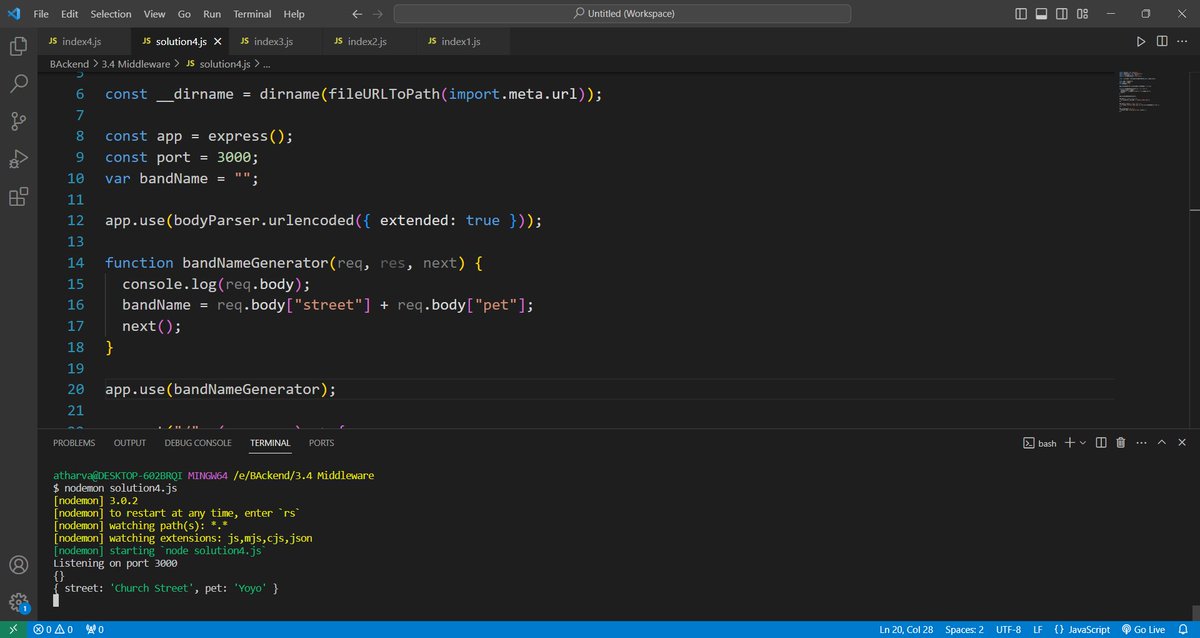1200x638 pixels.
Task: Open the terminal launch profile dropdown
Action: [x=1081, y=442]
